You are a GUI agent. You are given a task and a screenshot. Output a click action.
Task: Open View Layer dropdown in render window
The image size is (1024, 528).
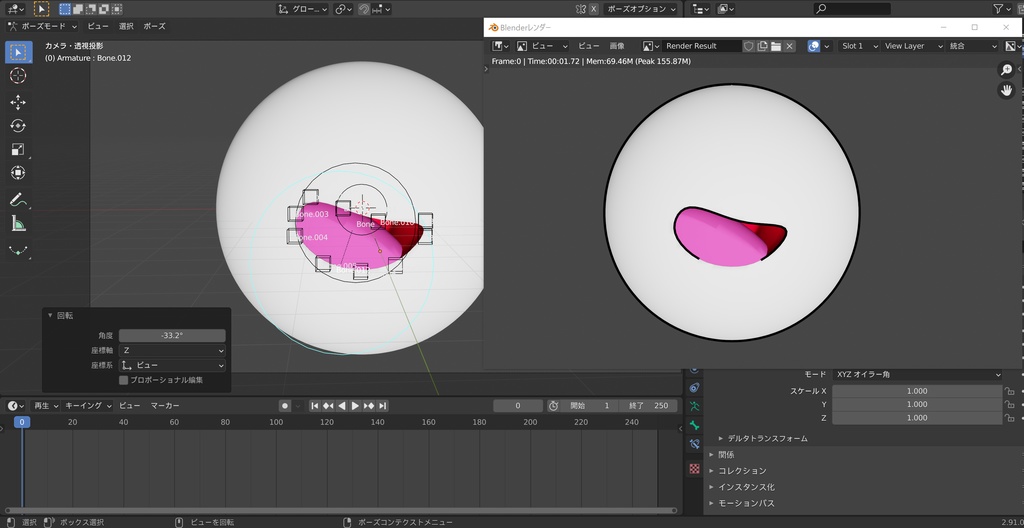click(x=912, y=46)
